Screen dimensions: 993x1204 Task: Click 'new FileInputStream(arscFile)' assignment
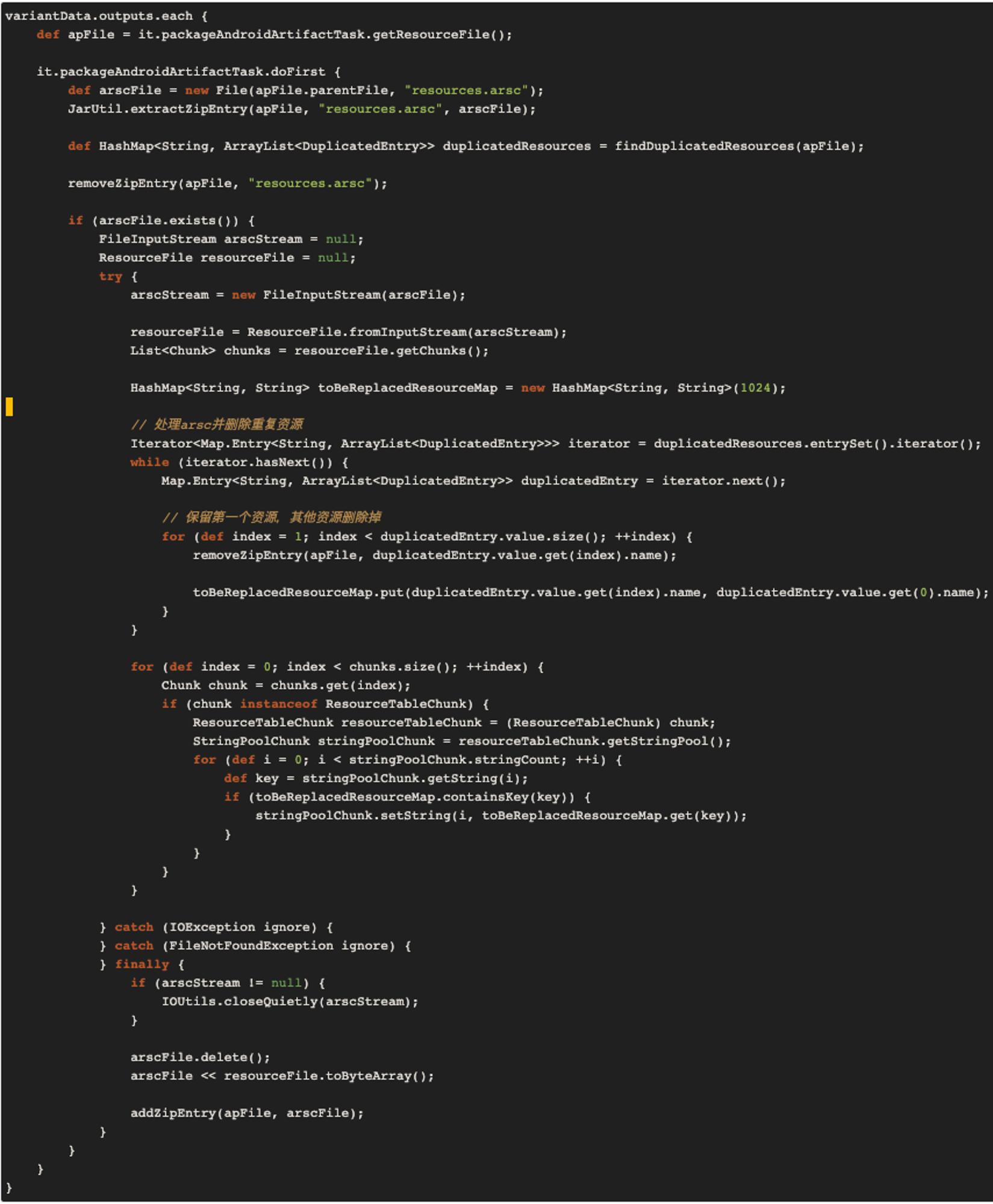pos(344,295)
